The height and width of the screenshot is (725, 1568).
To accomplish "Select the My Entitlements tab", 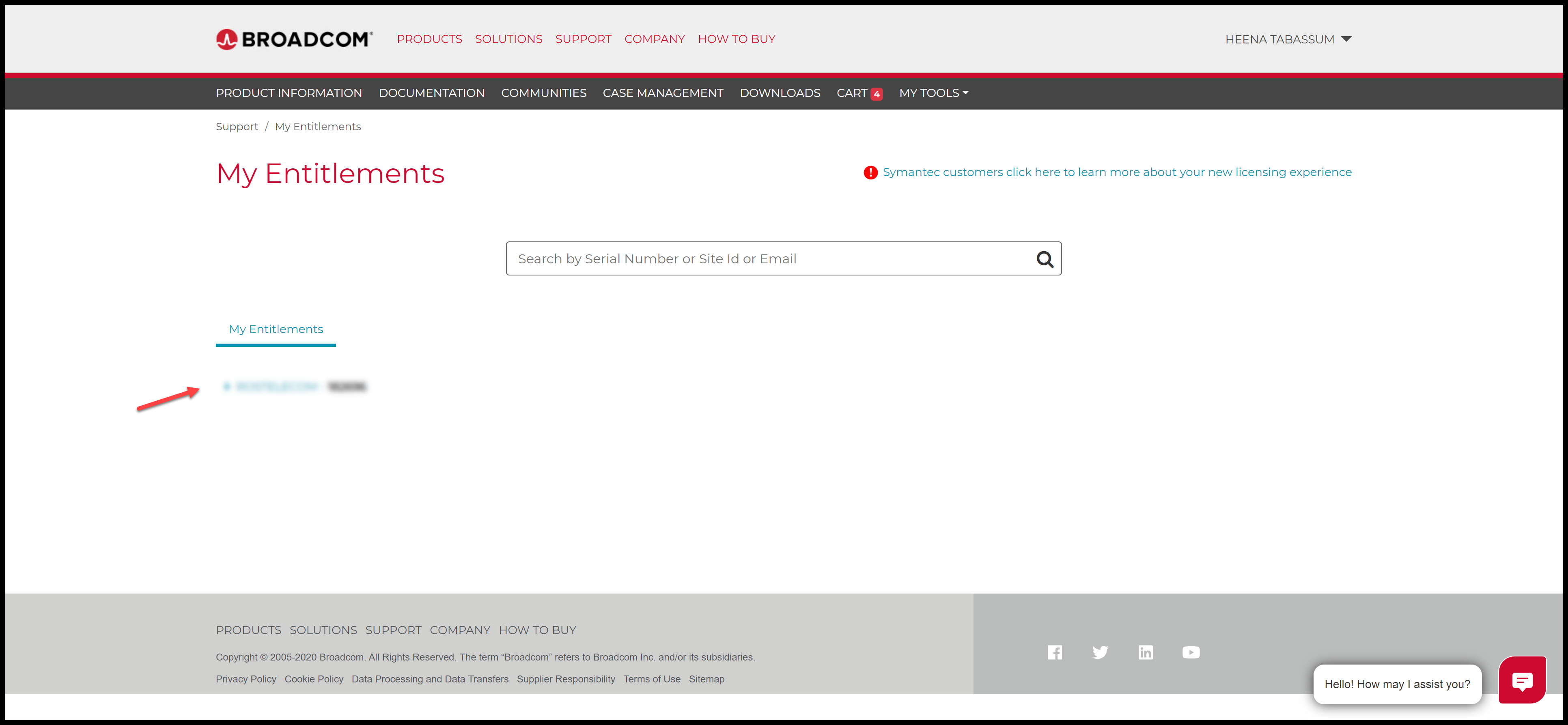I will pyautogui.click(x=276, y=329).
